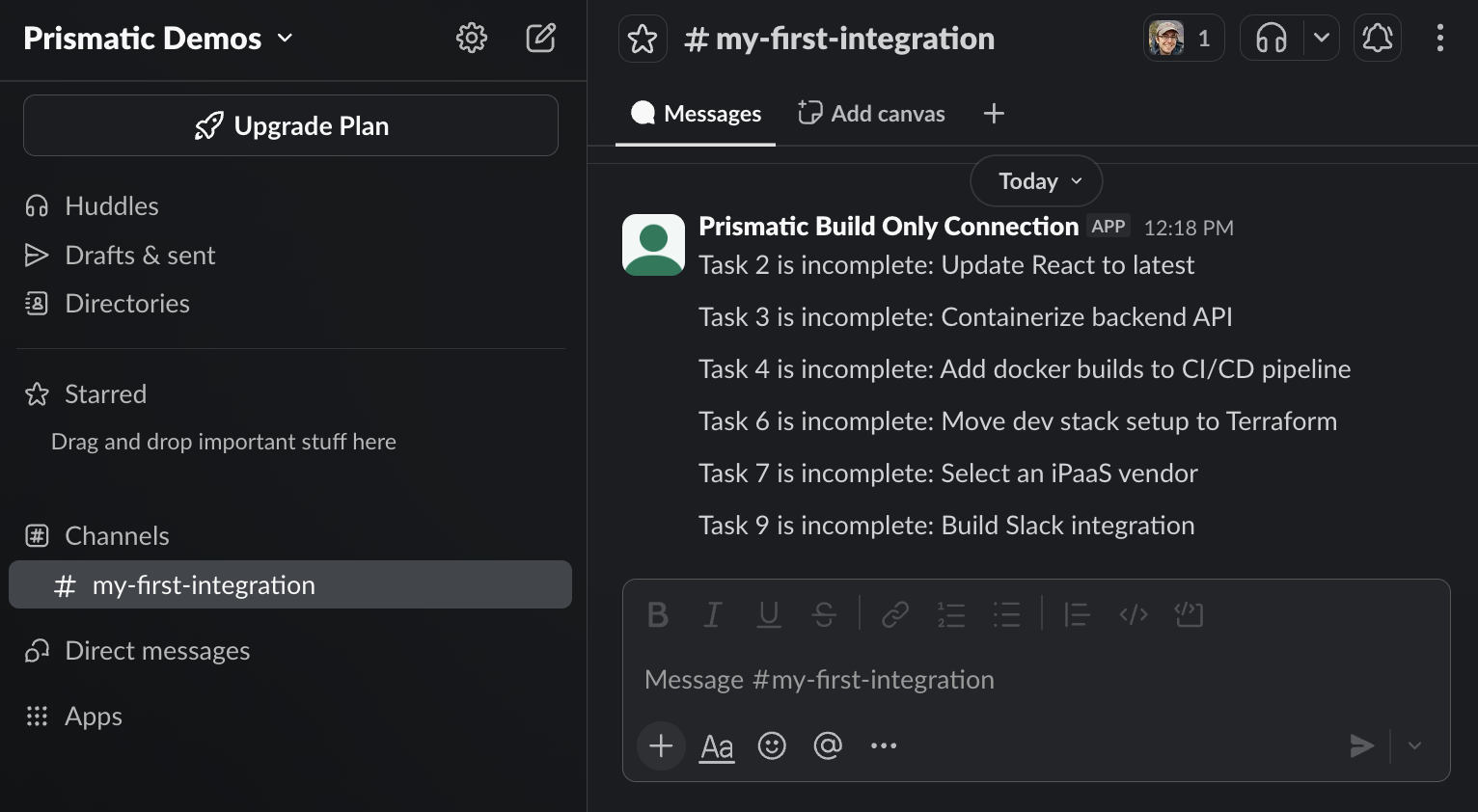Viewport: 1478px width, 812px height.
Task: Hide formatting with the Aa icon
Action: [717, 746]
